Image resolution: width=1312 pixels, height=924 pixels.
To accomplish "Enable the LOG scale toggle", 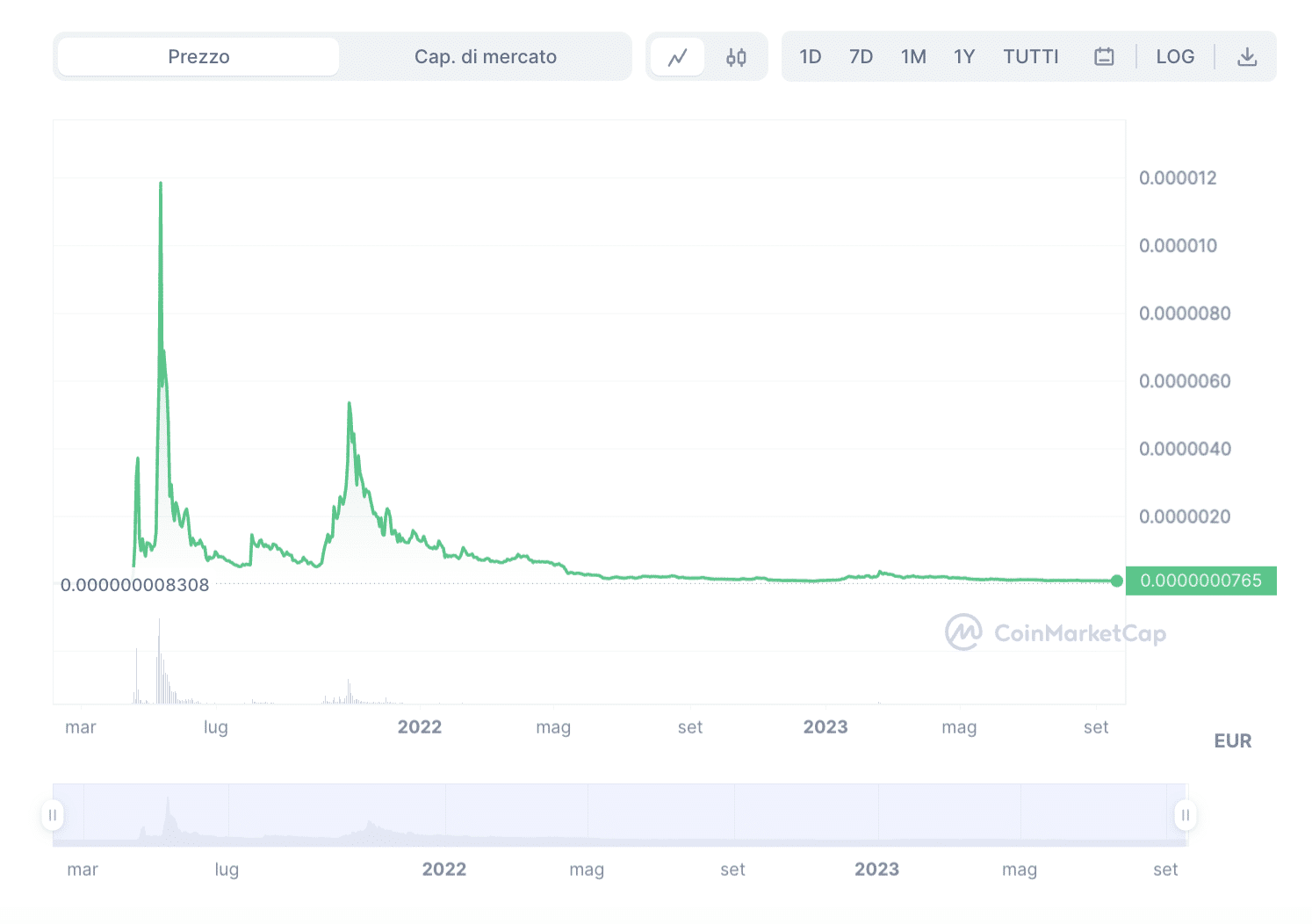I will click(x=1175, y=56).
